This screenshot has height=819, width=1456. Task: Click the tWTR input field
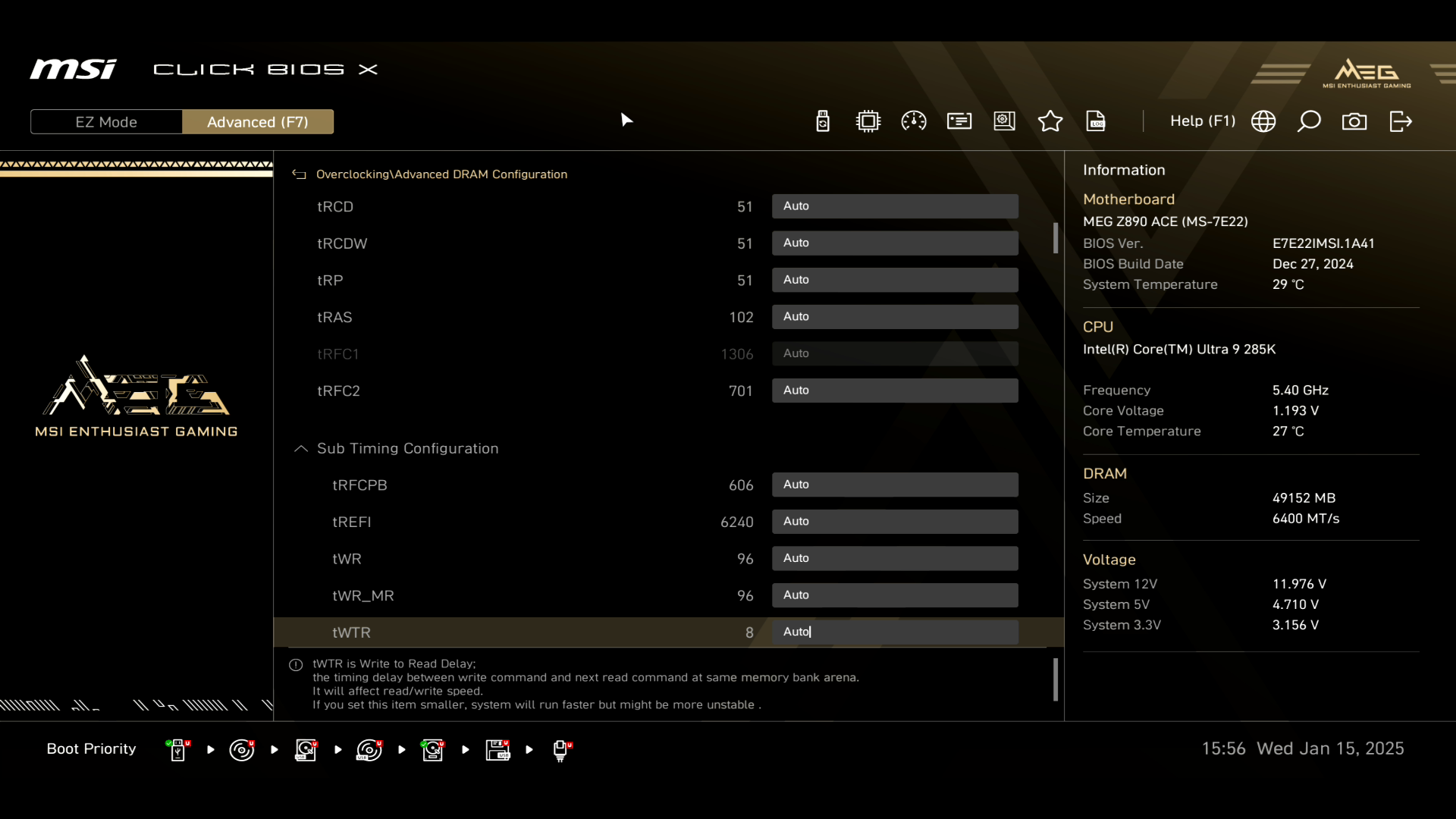pyautogui.click(x=895, y=632)
